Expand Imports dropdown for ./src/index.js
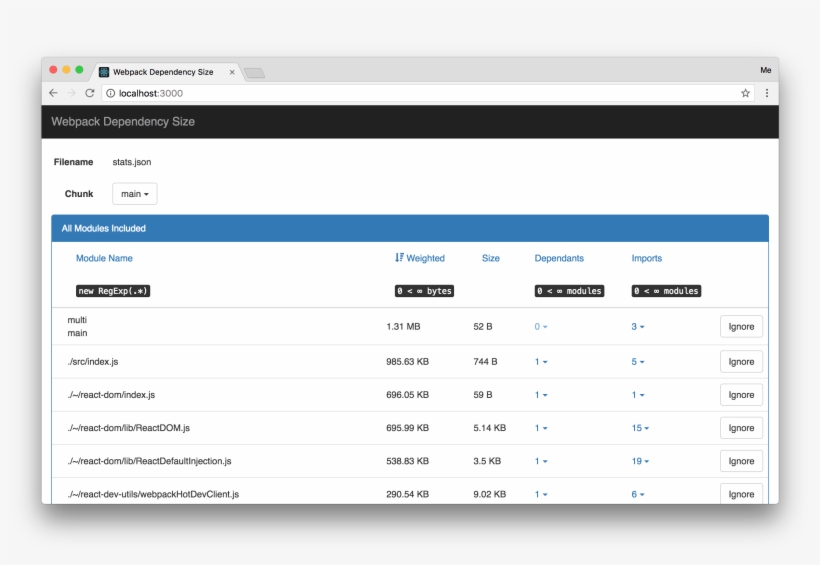The width and height of the screenshot is (820, 565). pyautogui.click(x=638, y=362)
